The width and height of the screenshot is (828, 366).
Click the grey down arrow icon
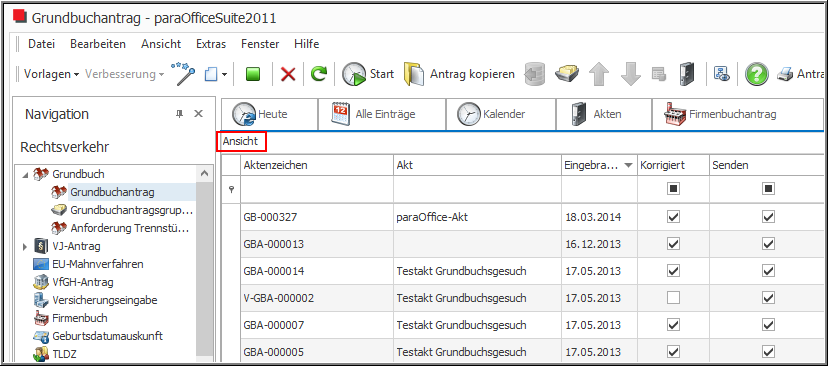[631, 74]
